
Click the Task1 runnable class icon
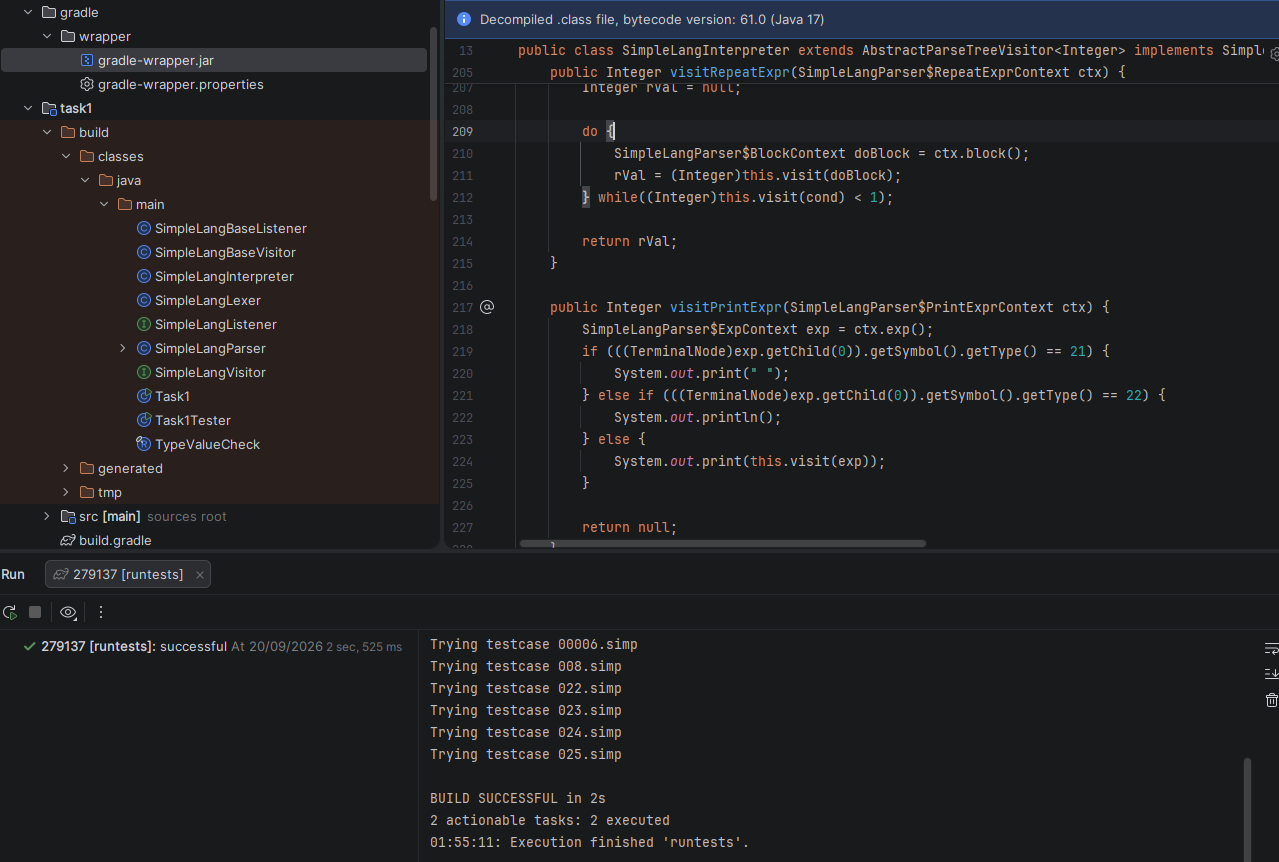[x=144, y=396]
